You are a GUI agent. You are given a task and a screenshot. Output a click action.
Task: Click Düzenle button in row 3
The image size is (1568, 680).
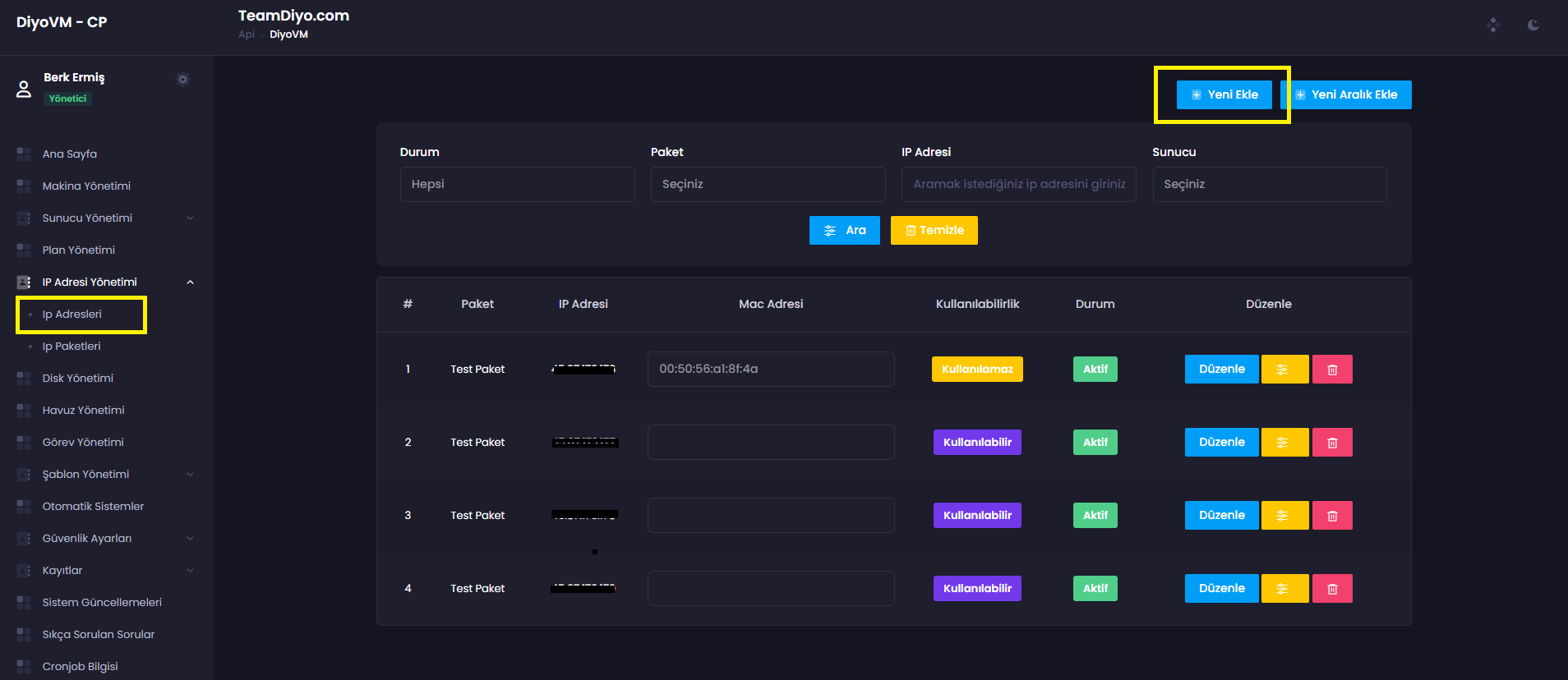[x=1222, y=516]
